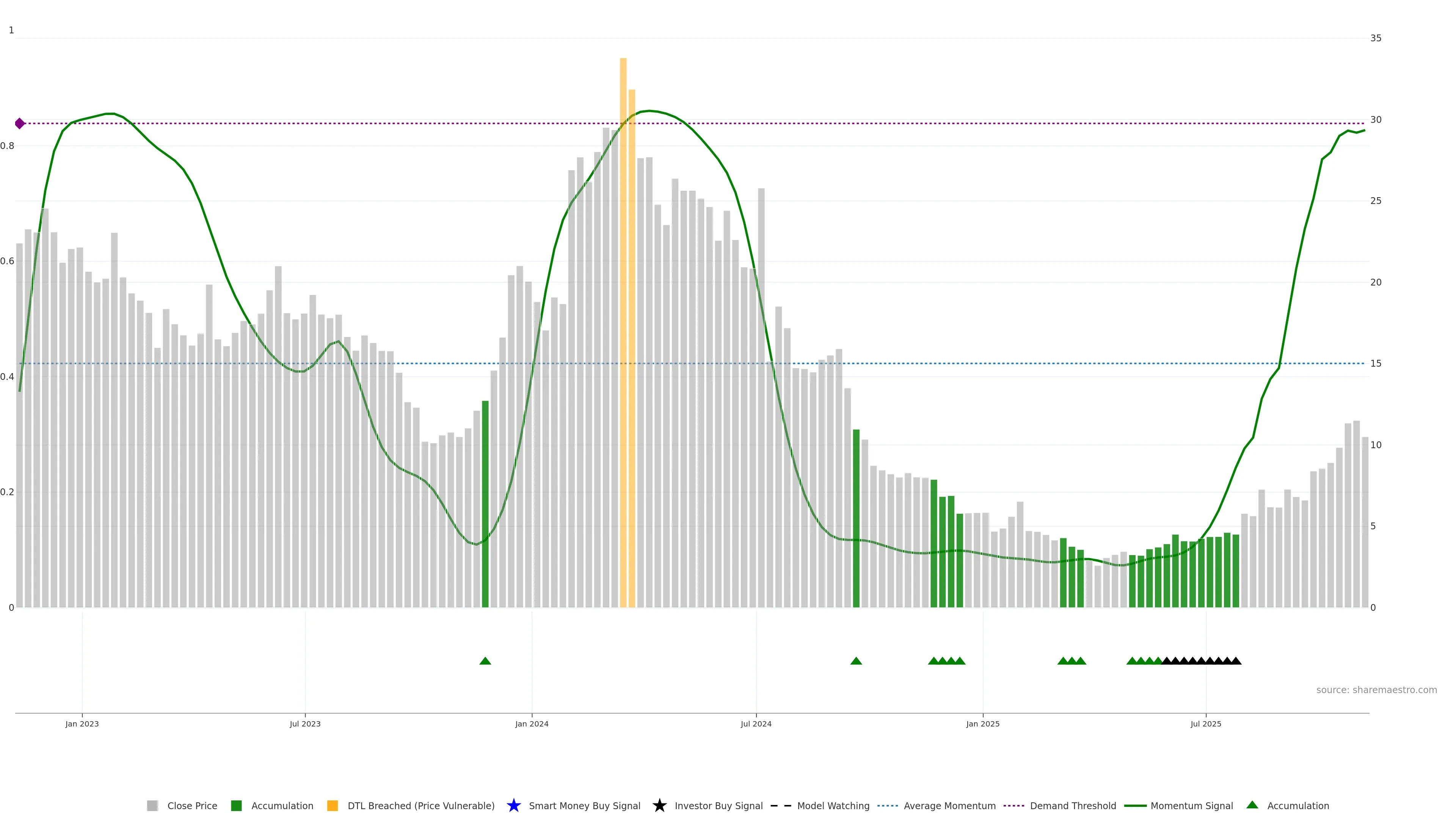Click the Jan 2025 axis label
This screenshot has height=819, width=1456.
tap(982, 723)
